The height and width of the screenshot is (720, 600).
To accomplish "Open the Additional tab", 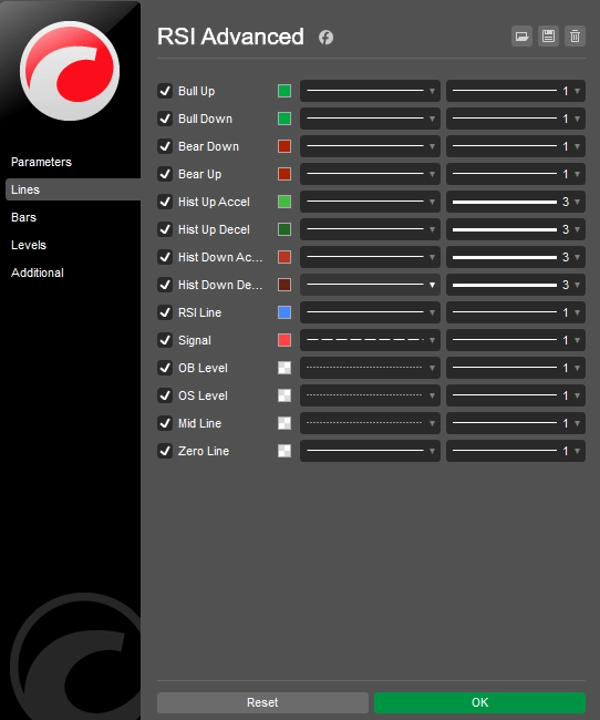I will click(37, 273).
